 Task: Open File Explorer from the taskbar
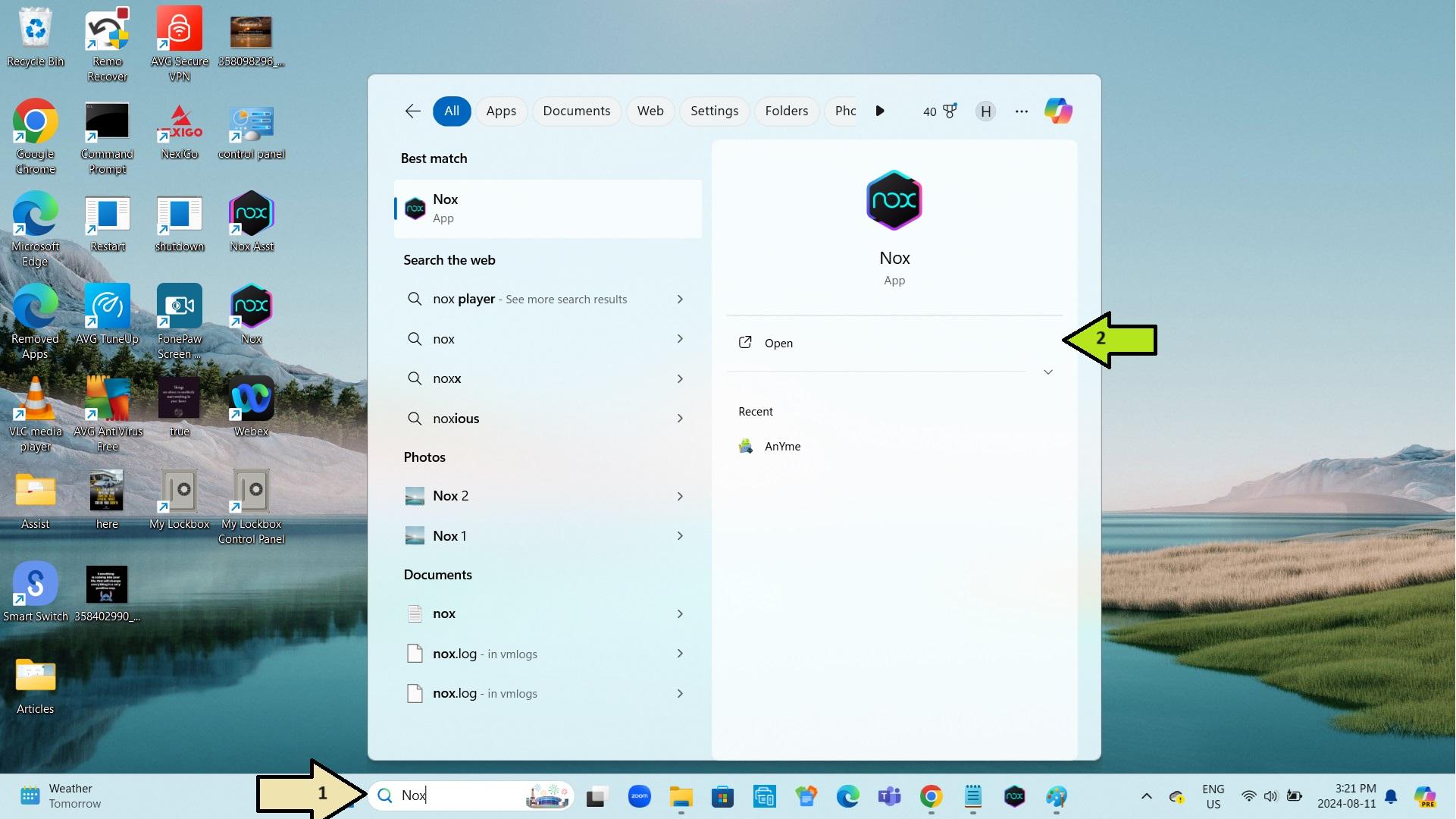click(x=681, y=796)
